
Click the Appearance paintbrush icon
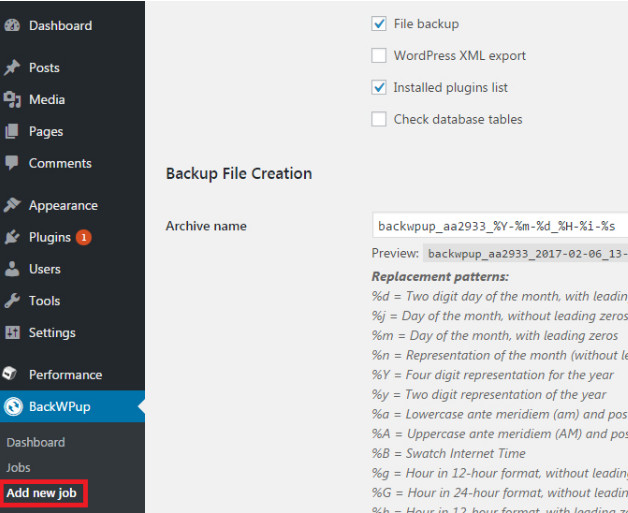[x=12, y=205]
